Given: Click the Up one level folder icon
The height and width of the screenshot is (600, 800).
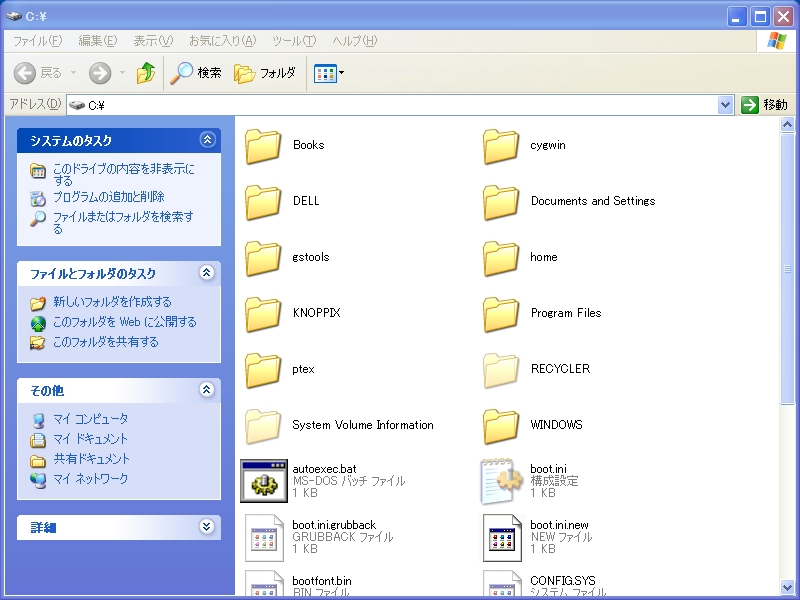Looking at the screenshot, I should [x=146, y=73].
